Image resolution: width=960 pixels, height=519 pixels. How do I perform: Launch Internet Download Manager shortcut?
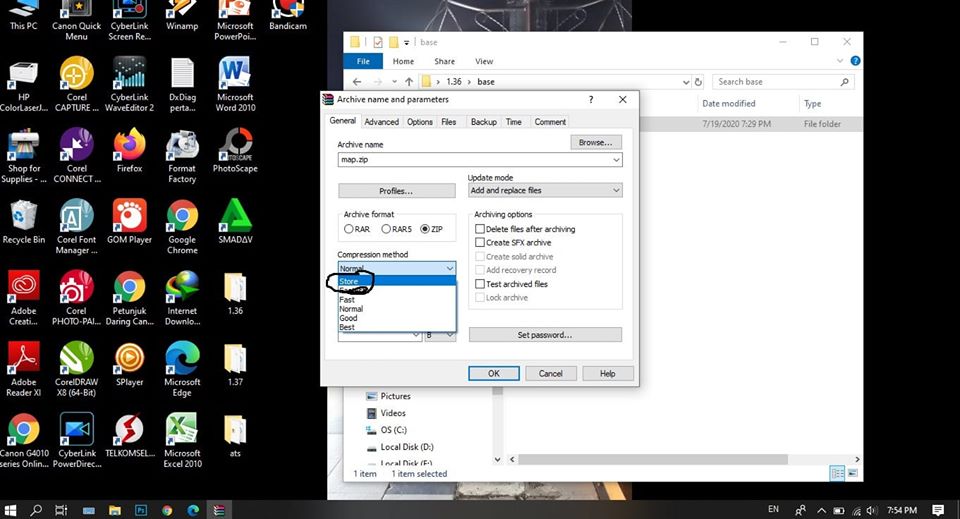[182, 298]
